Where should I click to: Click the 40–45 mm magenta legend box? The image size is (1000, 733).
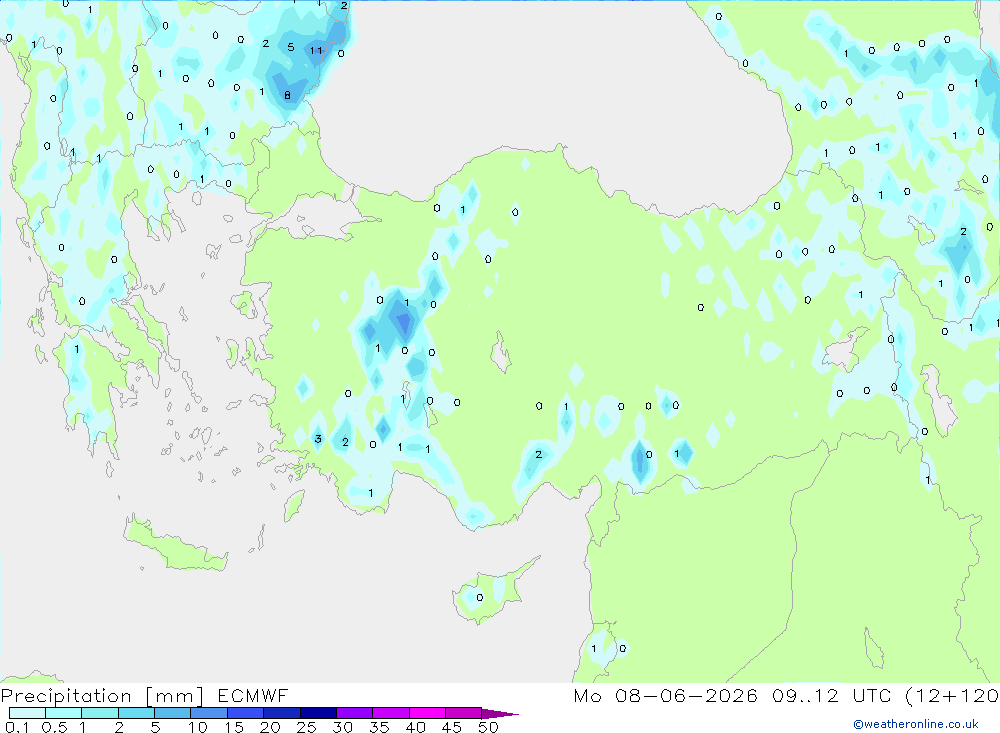(427, 713)
